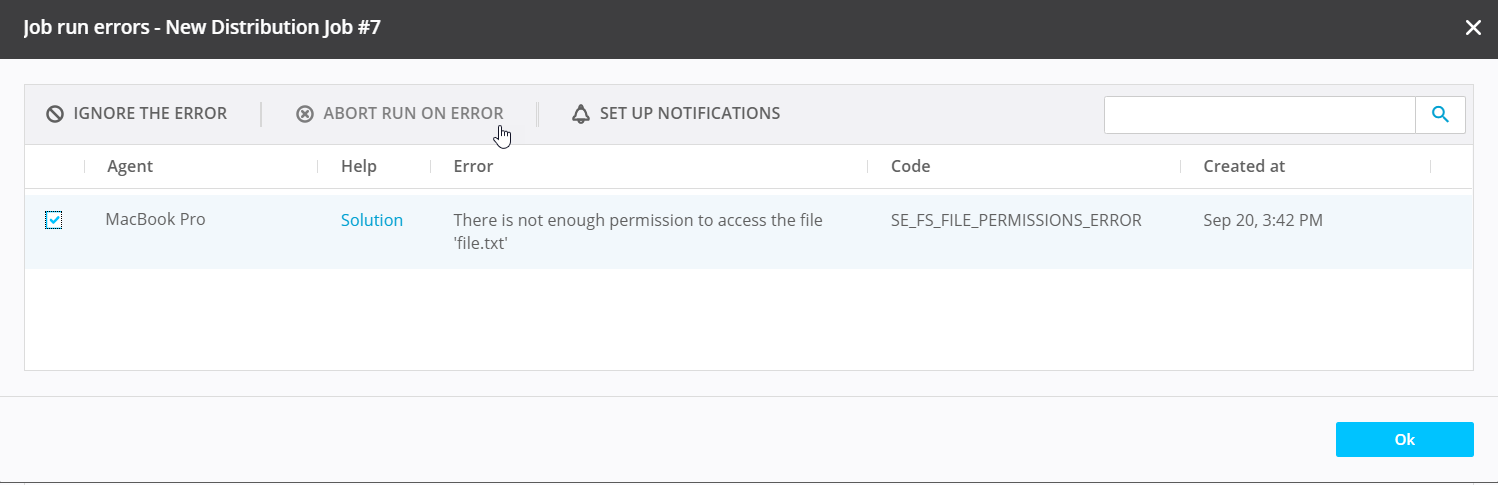Click the Abort Run on Error X-circle icon
The width and height of the screenshot is (1498, 485).
[x=305, y=114]
